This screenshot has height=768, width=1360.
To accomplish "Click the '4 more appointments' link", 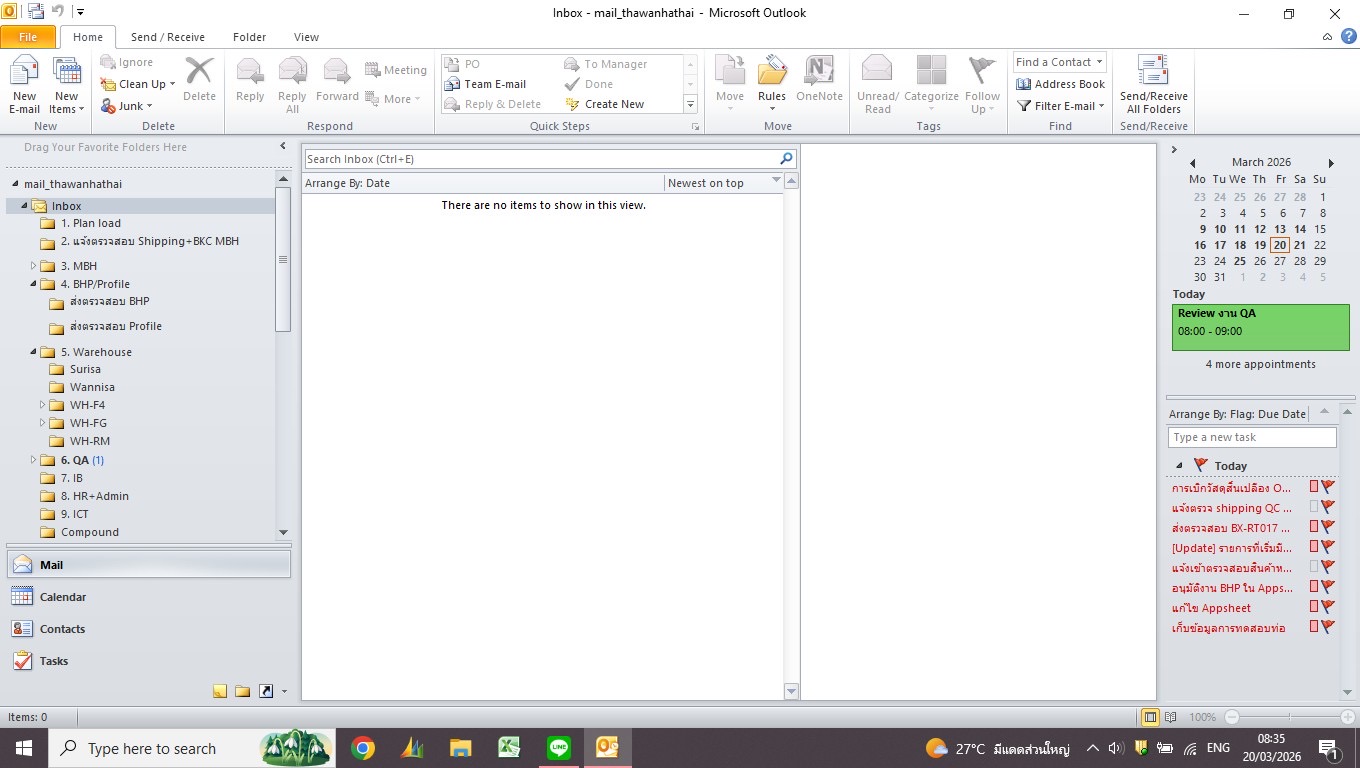I will tap(1260, 364).
